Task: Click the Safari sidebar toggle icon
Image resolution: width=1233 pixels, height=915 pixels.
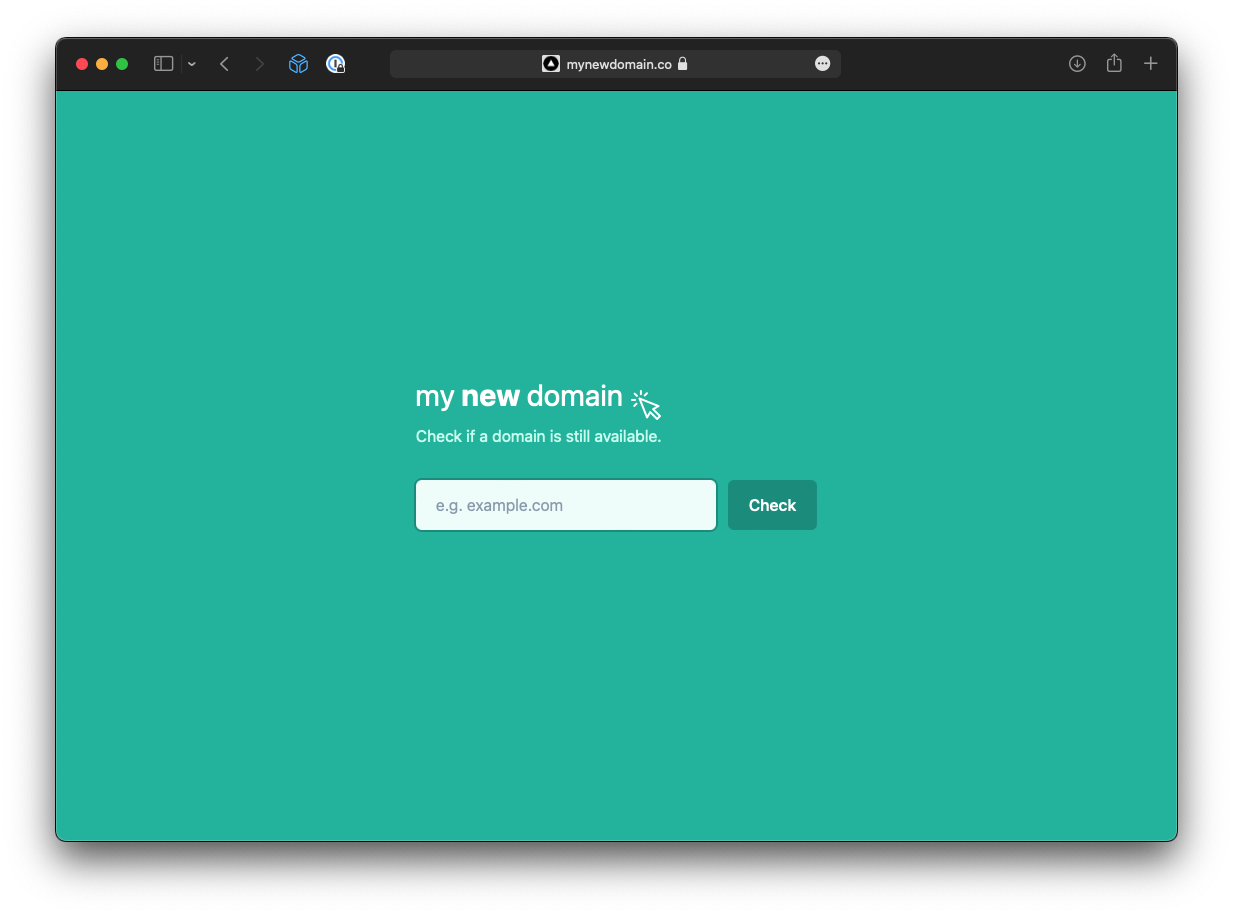Action: (164, 64)
